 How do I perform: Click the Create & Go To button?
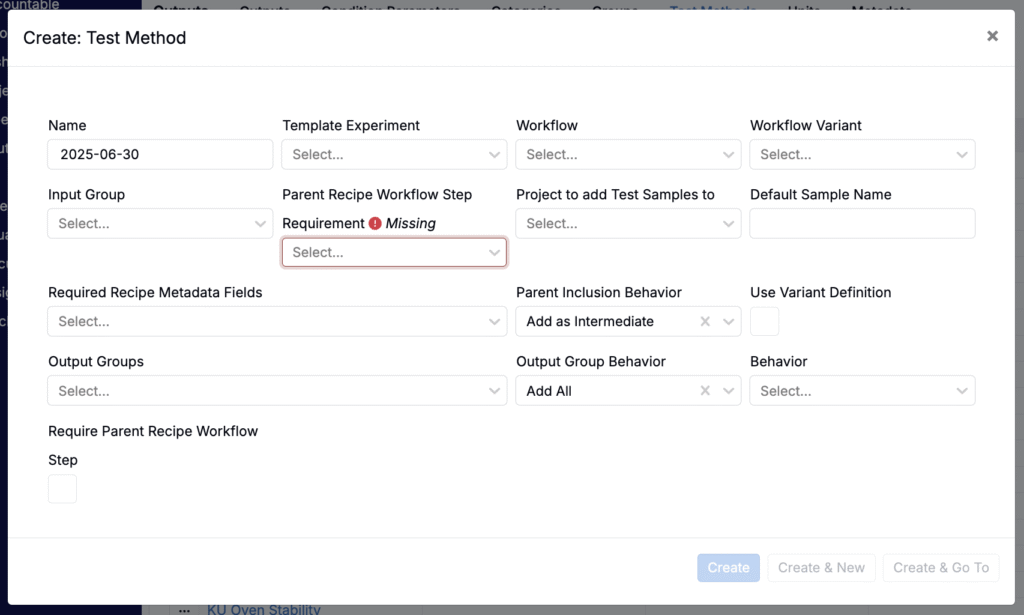click(940, 568)
